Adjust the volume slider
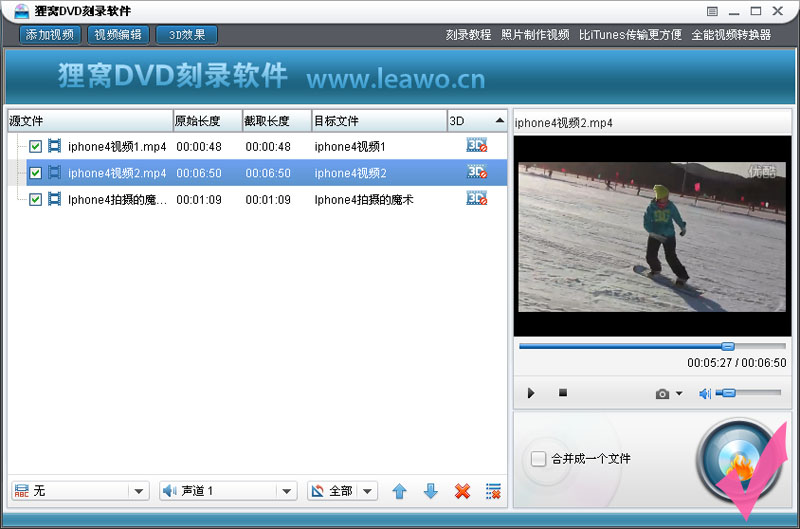800x529 pixels. (748, 393)
